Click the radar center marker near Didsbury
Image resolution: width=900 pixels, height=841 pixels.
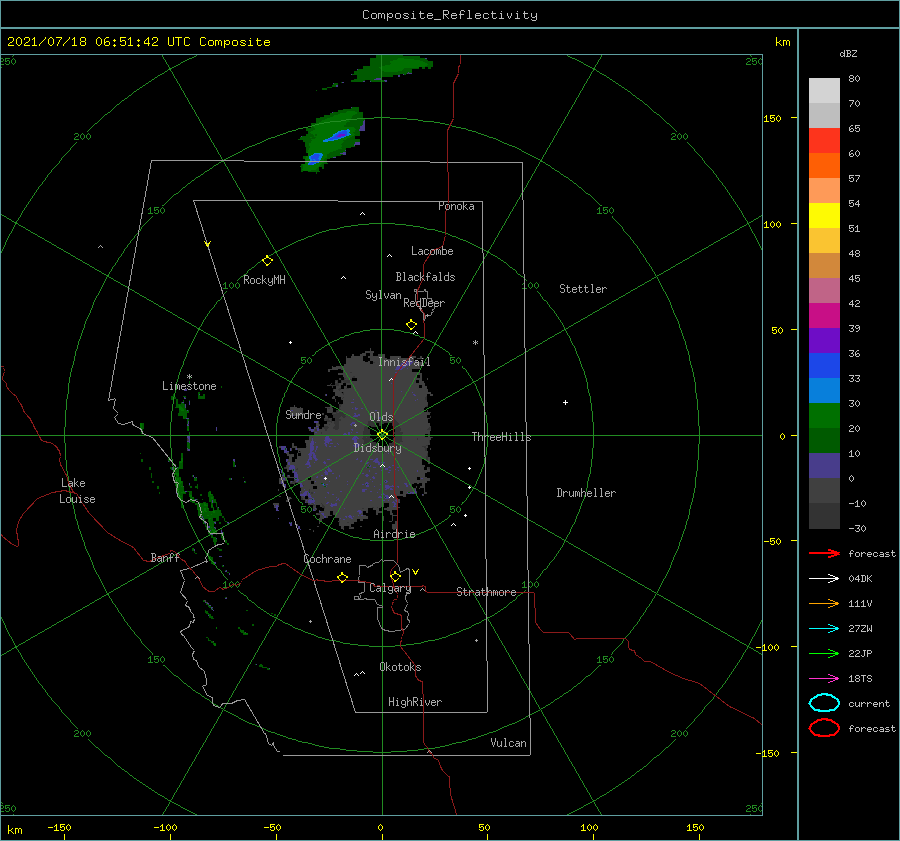[x=382, y=435]
